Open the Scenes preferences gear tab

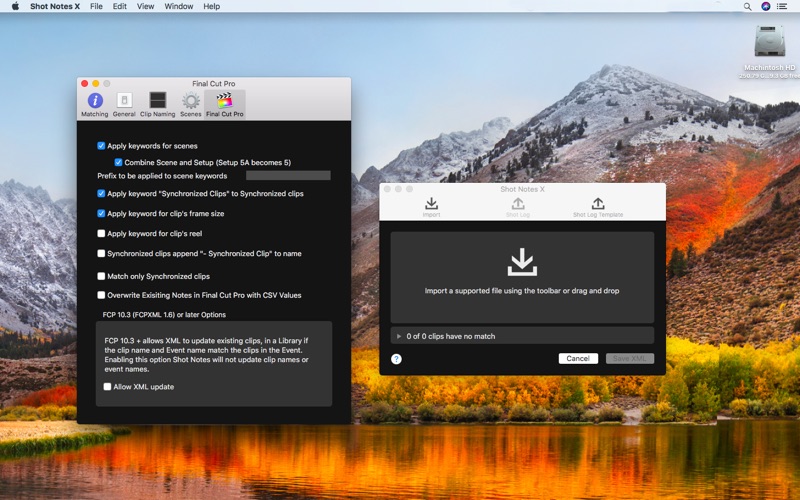point(191,105)
